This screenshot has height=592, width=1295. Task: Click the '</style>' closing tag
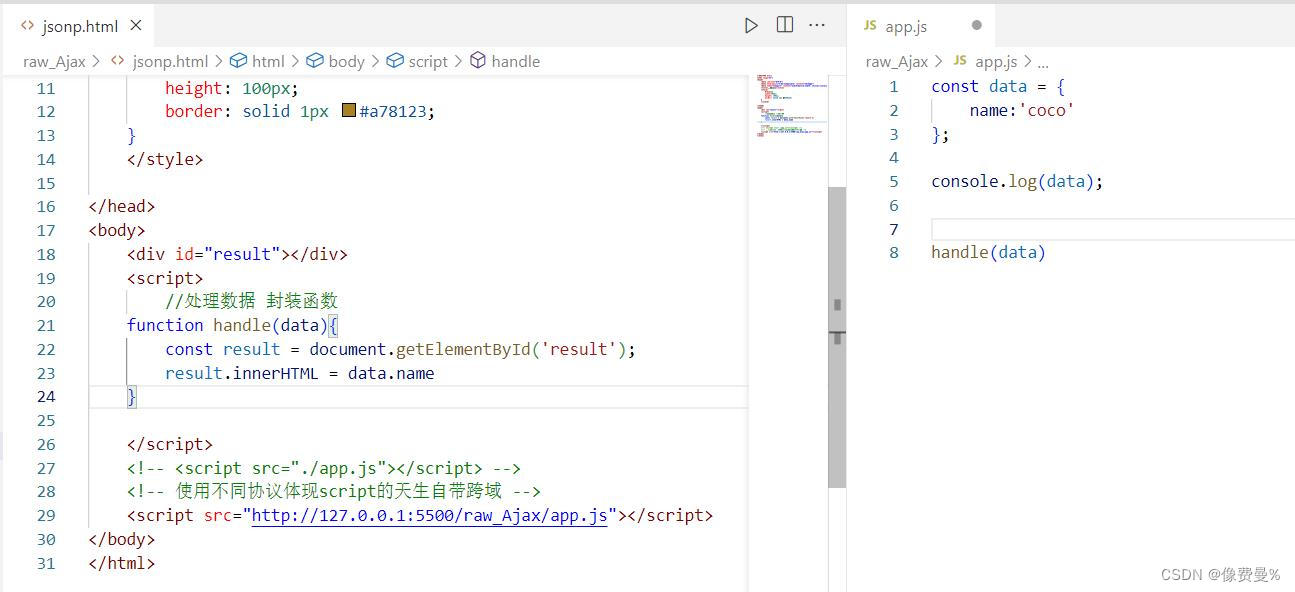pyautogui.click(x=165, y=159)
